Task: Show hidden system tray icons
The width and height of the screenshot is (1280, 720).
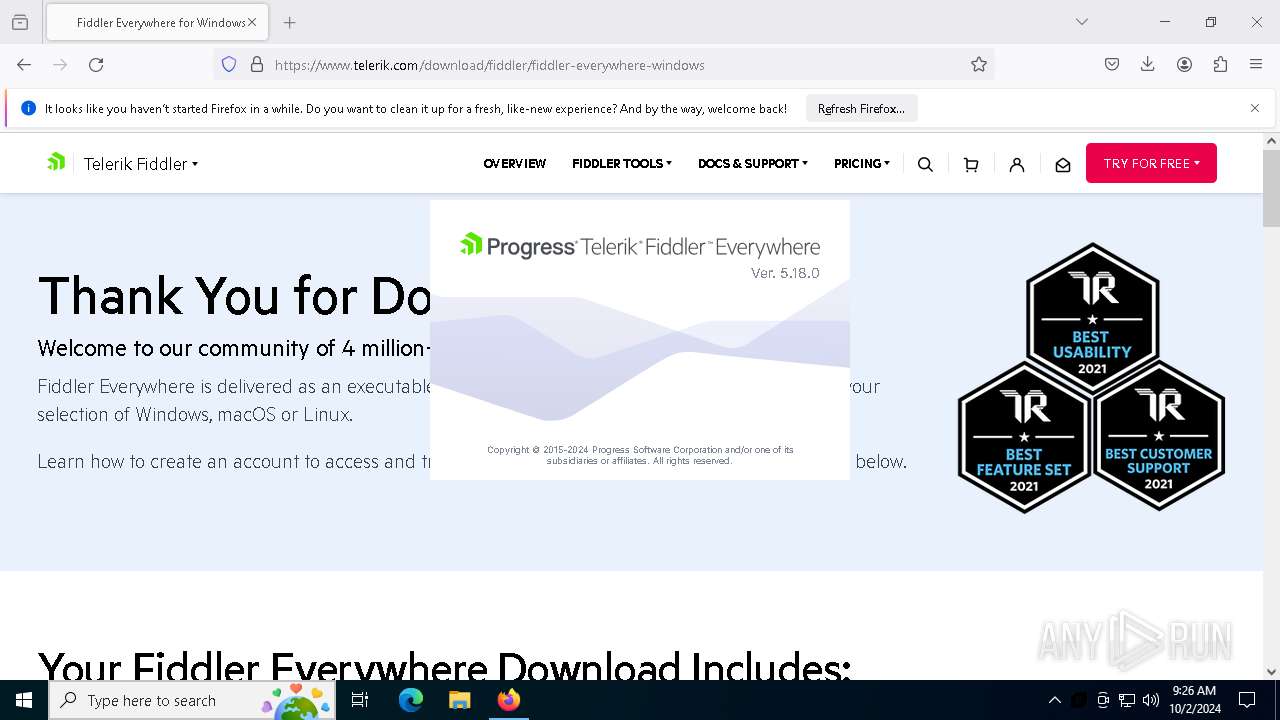Action: point(1054,700)
